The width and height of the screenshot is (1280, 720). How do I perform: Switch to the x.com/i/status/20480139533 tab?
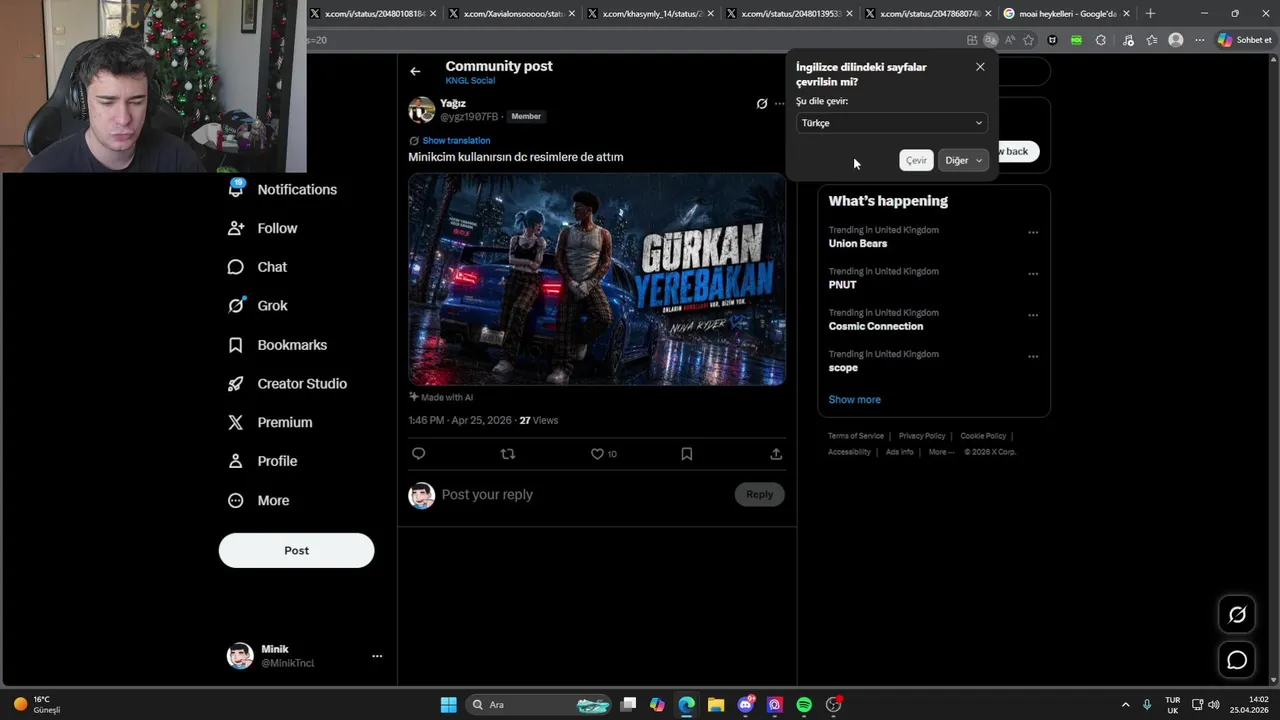pyautogui.click(x=790, y=14)
